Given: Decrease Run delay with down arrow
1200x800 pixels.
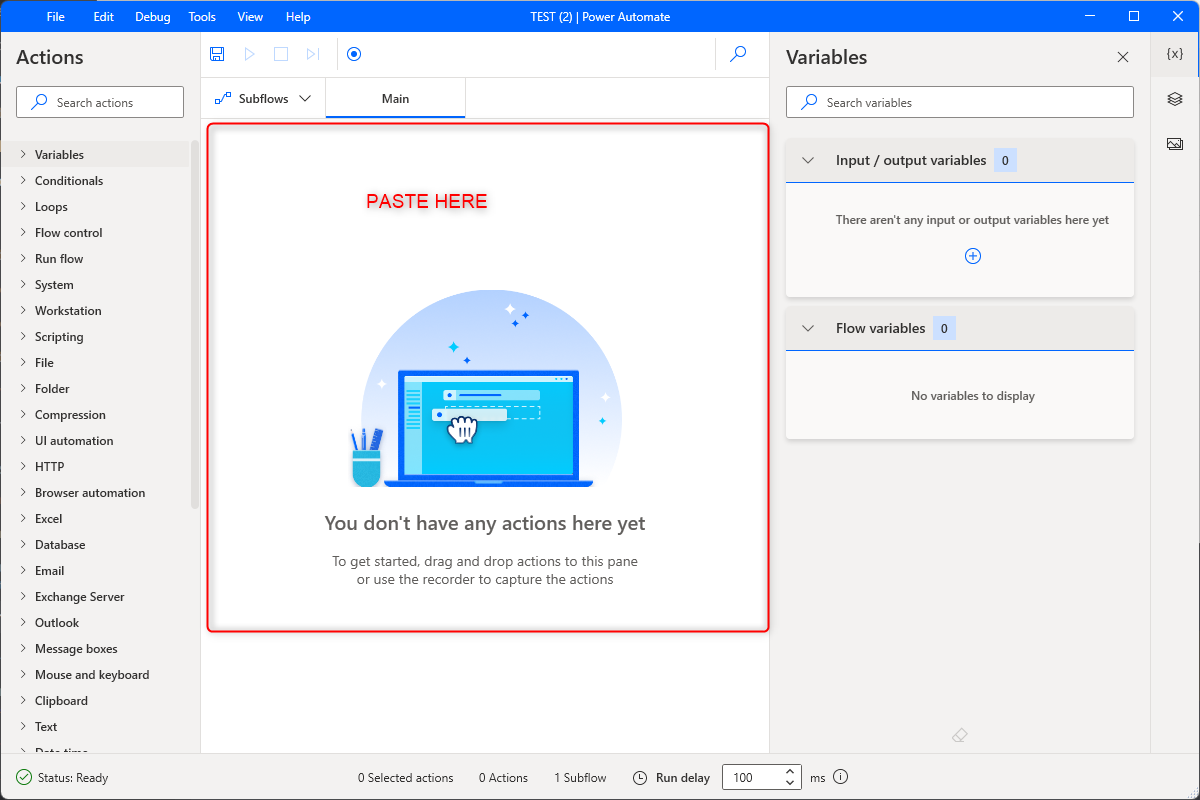Looking at the screenshot, I should tap(791, 784).
